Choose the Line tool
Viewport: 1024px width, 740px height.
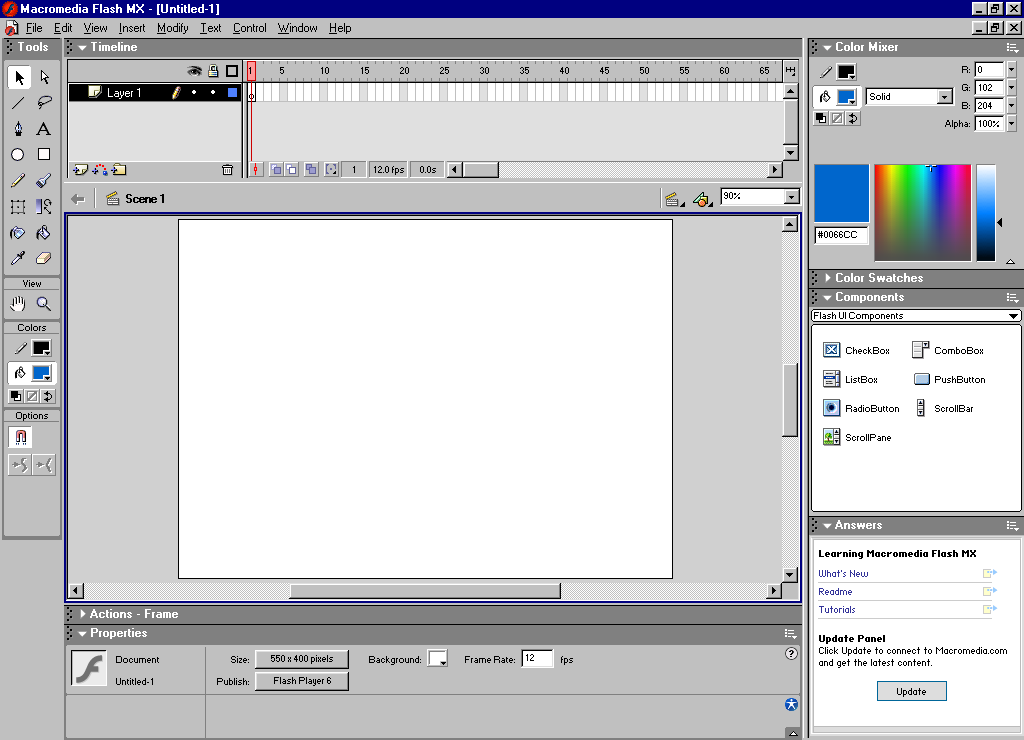coord(18,103)
